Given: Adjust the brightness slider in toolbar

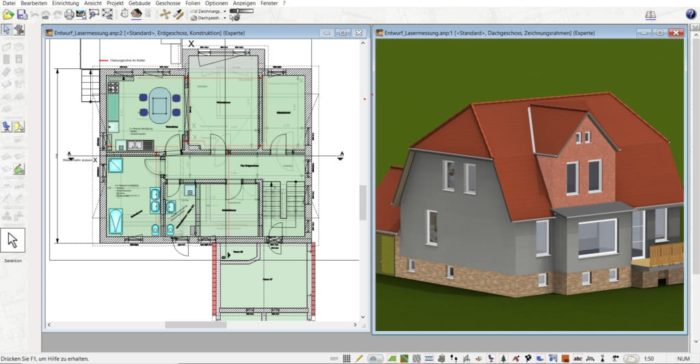Looking at the screenshot, I should point(242,11).
